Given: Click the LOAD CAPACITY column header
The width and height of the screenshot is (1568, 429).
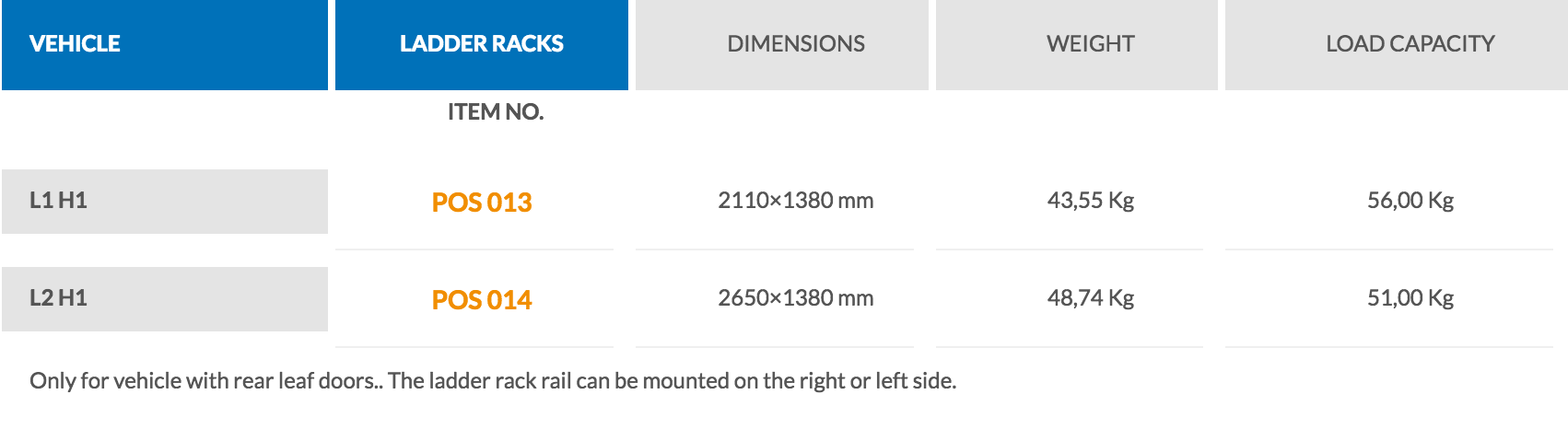Looking at the screenshot, I should tap(1397, 44).
